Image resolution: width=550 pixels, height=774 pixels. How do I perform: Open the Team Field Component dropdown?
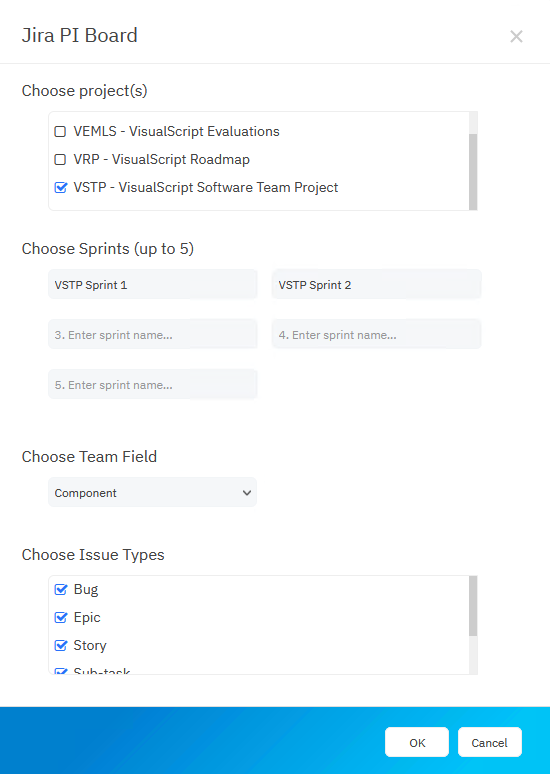(153, 492)
